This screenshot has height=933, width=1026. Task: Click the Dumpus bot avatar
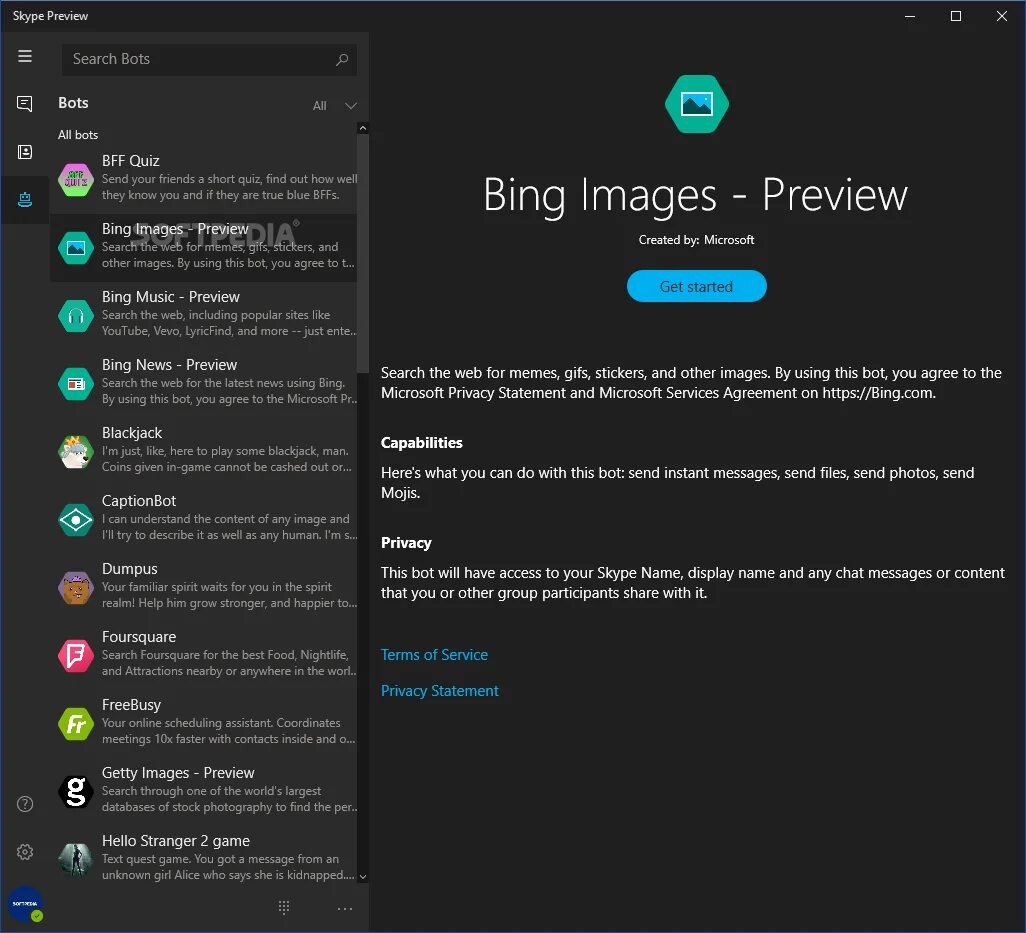pyautogui.click(x=76, y=588)
